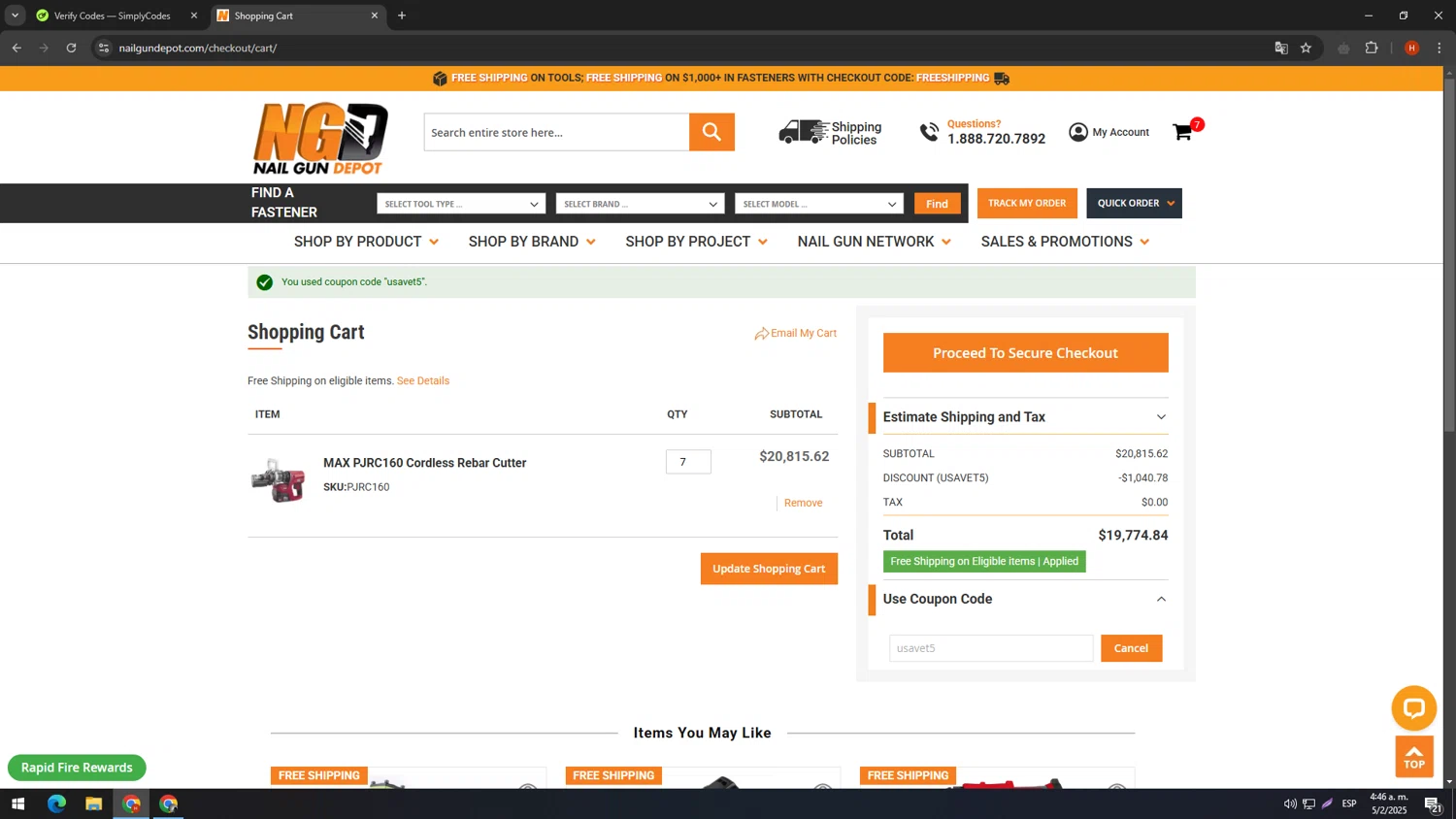Viewport: 1456px width, 819px height.
Task: Click Update Shopping Cart button
Action: [769, 569]
